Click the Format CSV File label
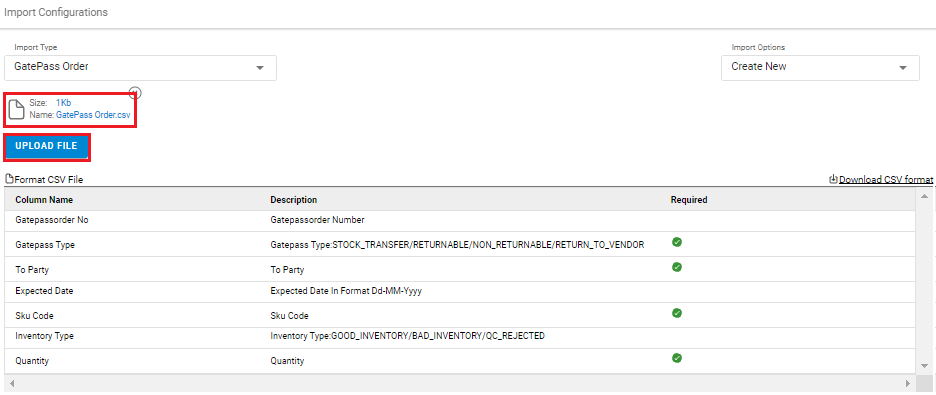The image size is (936, 395). click(x=49, y=180)
